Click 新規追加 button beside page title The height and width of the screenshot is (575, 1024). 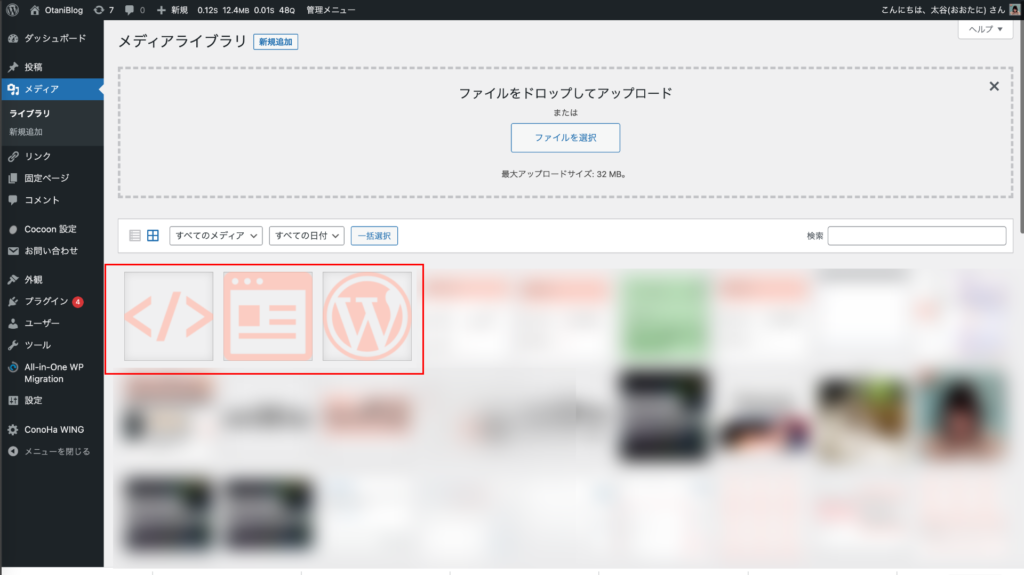pyautogui.click(x=276, y=42)
